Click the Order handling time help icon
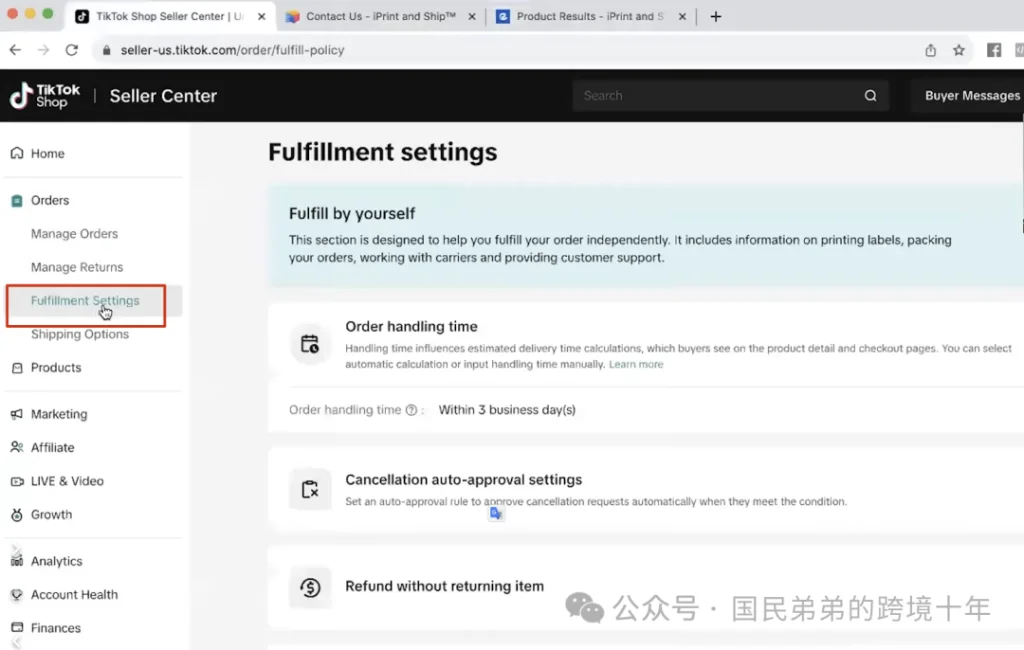The image size is (1024, 650). pyautogui.click(x=411, y=410)
